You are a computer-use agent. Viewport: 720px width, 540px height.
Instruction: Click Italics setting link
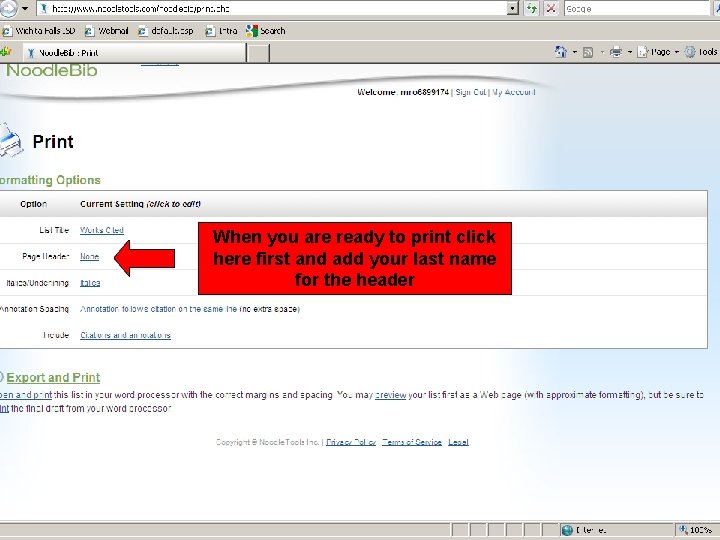(x=90, y=283)
